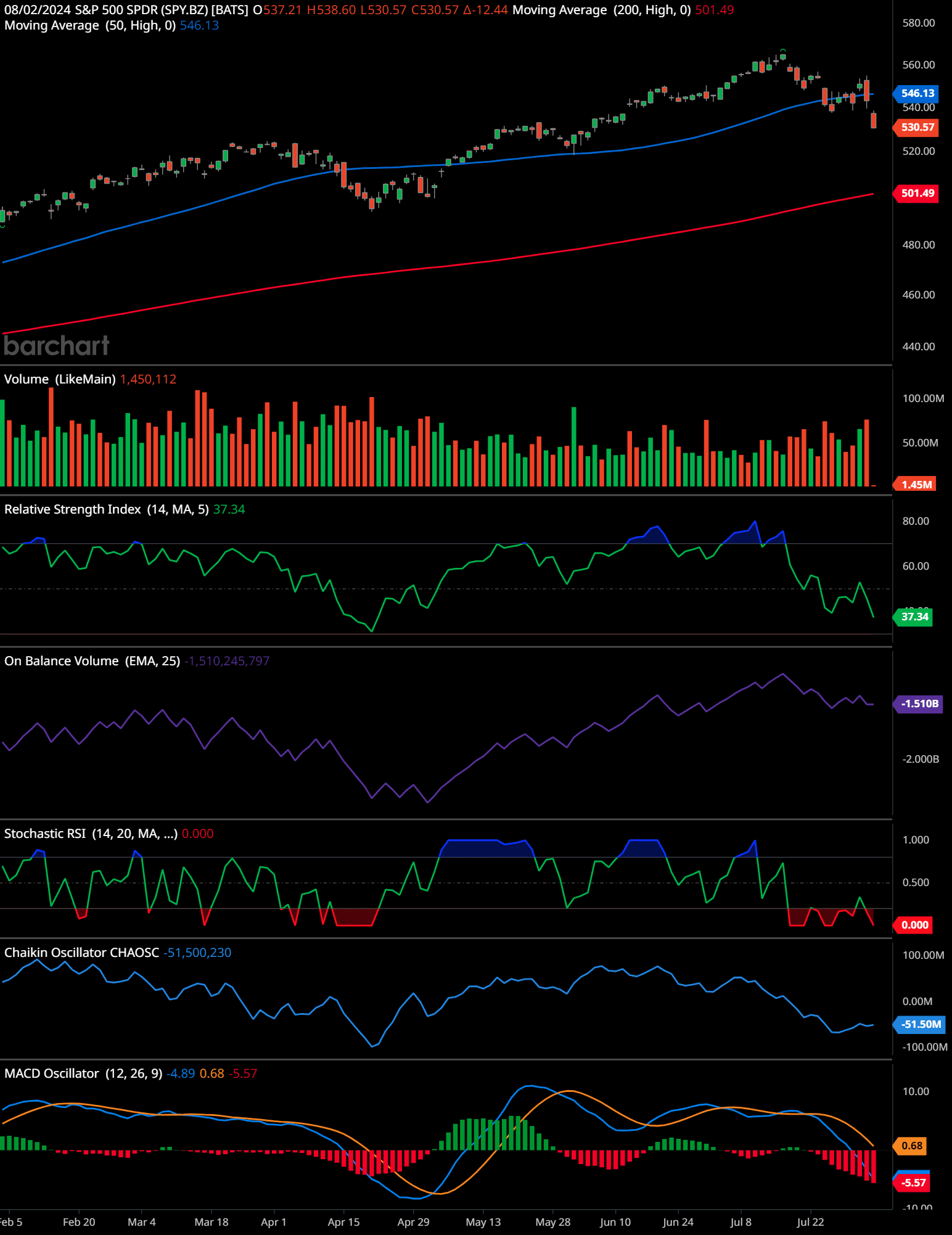The image size is (952, 1235).
Task: Click the last red candlestick on chart
Action: 874,120
